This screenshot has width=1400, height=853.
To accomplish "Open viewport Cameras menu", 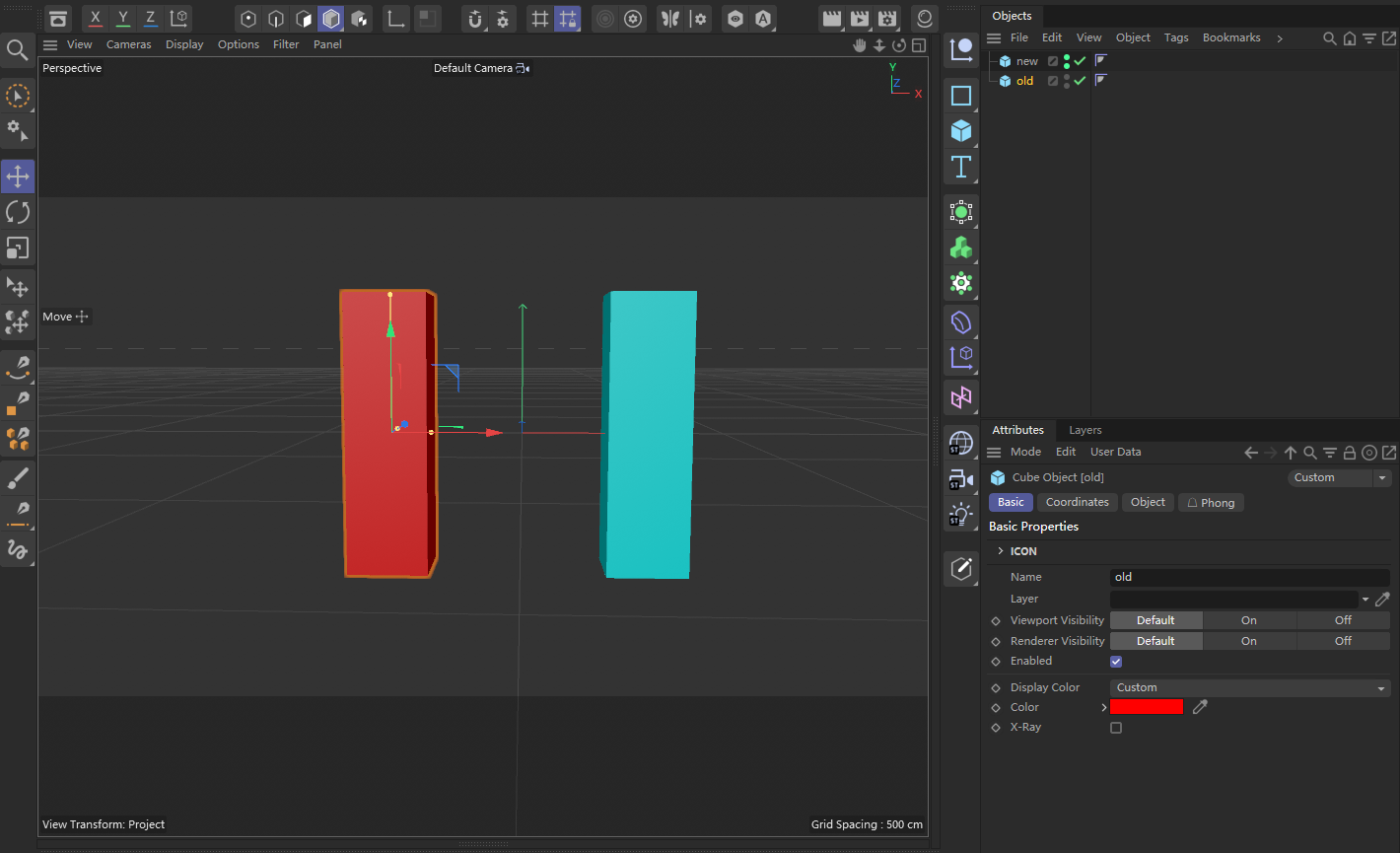I will click(129, 44).
